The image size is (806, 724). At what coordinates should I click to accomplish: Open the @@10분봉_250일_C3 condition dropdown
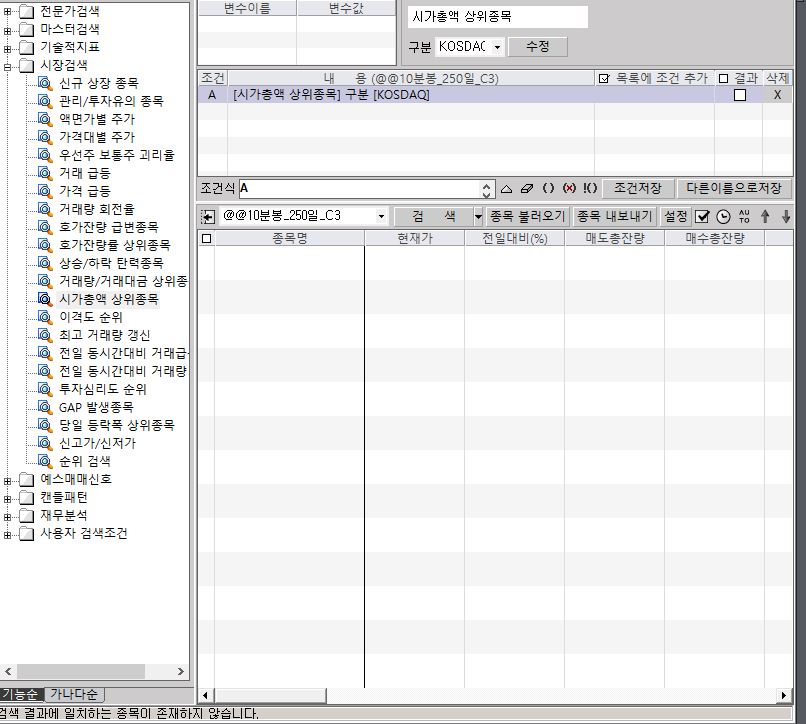381,216
